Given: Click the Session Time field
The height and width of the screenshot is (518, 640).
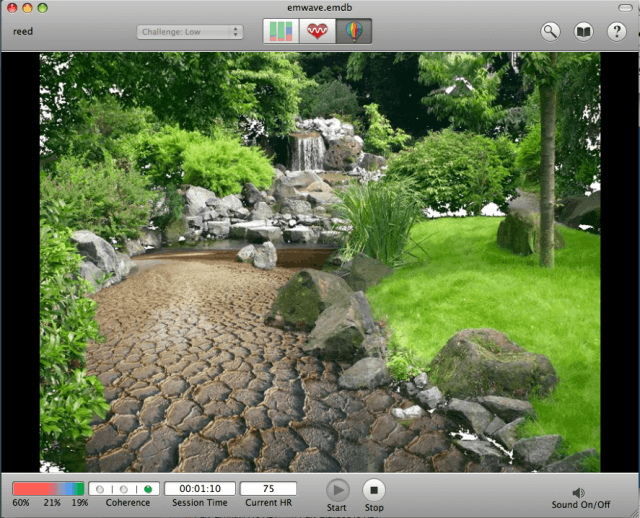Looking at the screenshot, I should 200,489.
